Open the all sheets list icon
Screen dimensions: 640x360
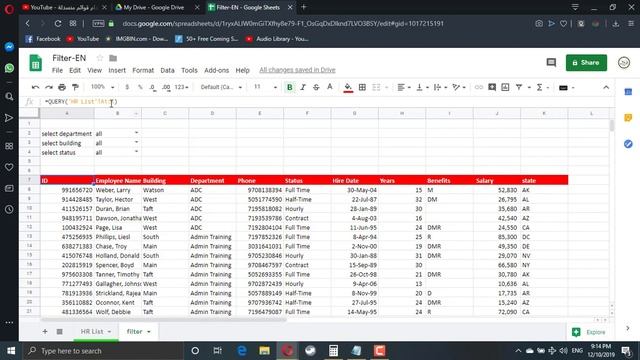tap(60, 331)
